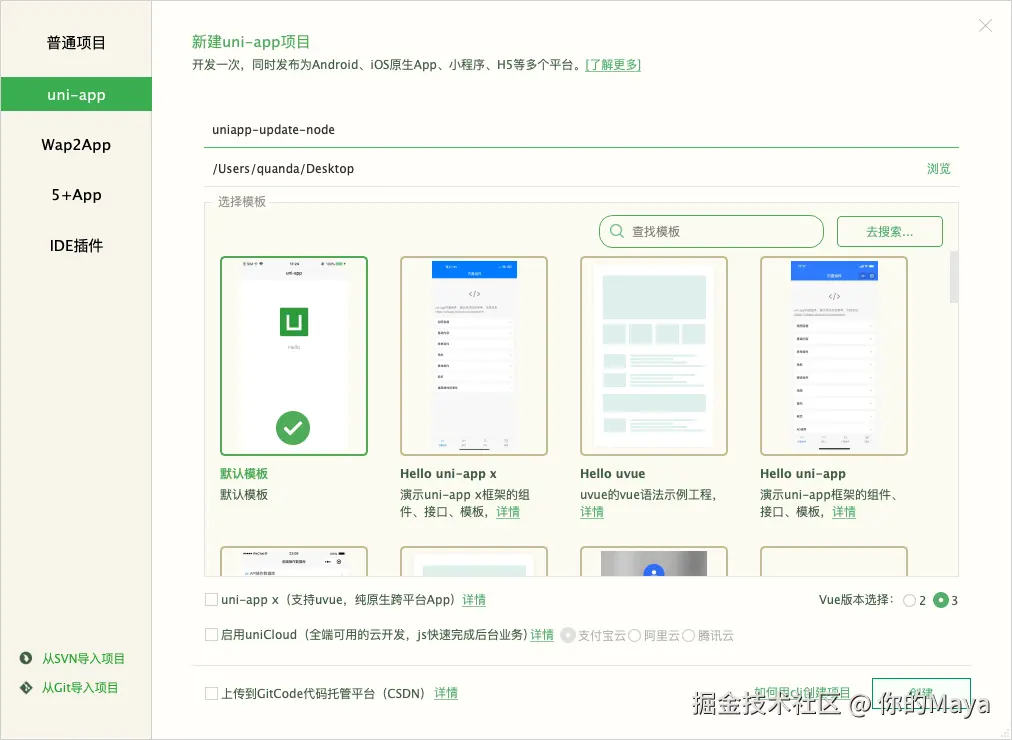This screenshot has width=1012, height=740.
Task: Open 详情 link under Hello uni-app x
Action: point(508,512)
